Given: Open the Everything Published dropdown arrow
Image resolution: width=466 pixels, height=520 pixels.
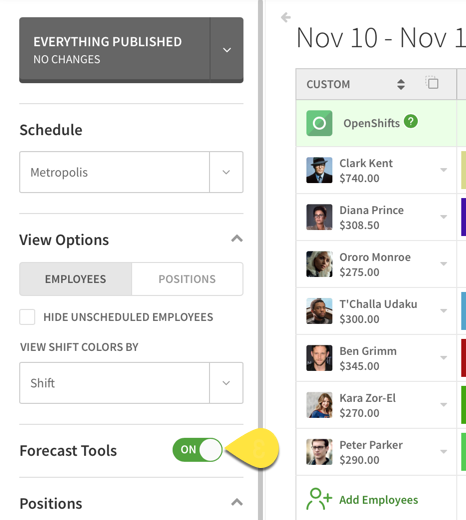Looking at the screenshot, I should 227,50.
